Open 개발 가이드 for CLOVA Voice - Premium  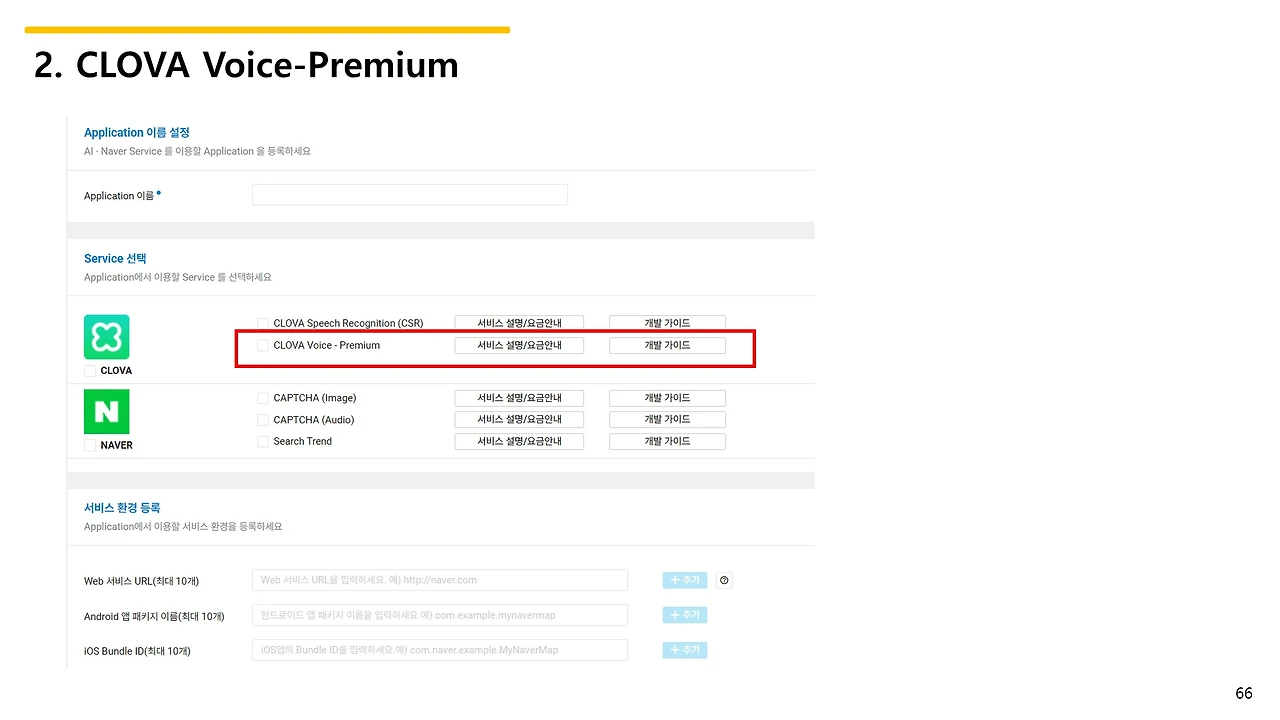tap(667, 345)
